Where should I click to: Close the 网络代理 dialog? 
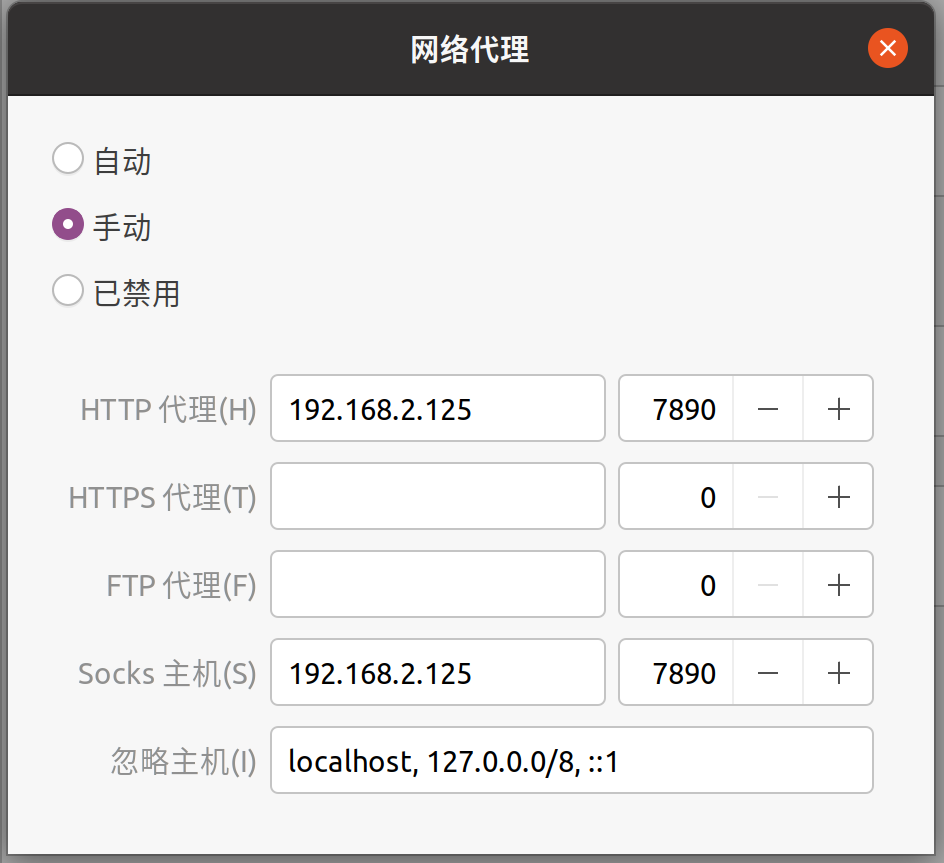[887, 48]
